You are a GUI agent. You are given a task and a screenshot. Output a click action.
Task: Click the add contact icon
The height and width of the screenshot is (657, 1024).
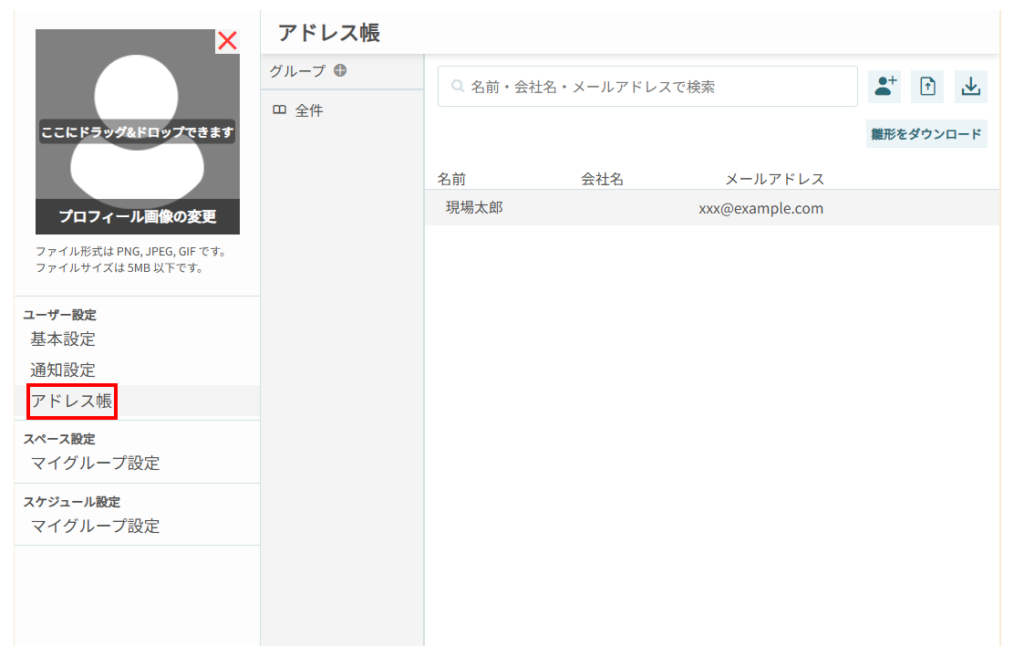[885, 87]
